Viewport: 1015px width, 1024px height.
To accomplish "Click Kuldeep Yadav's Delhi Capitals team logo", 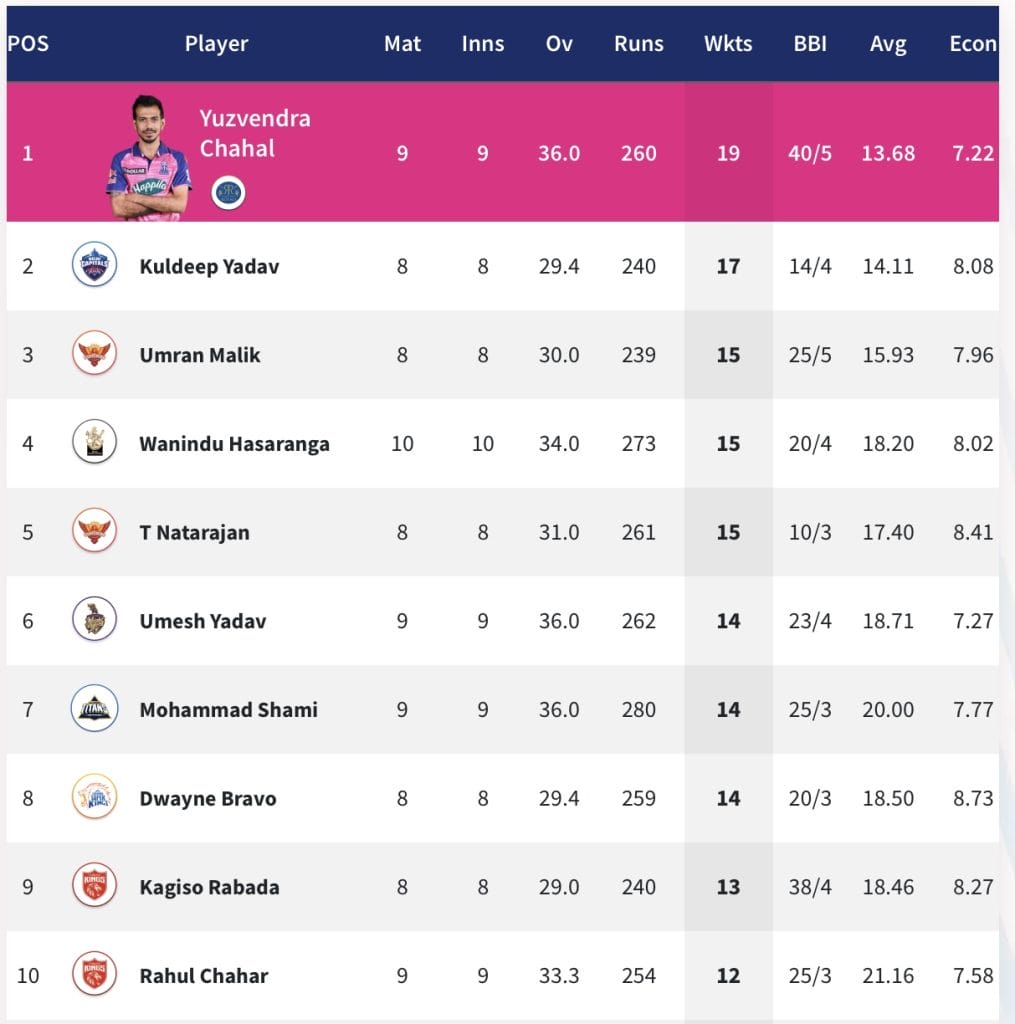I will [x=95, y=266].
